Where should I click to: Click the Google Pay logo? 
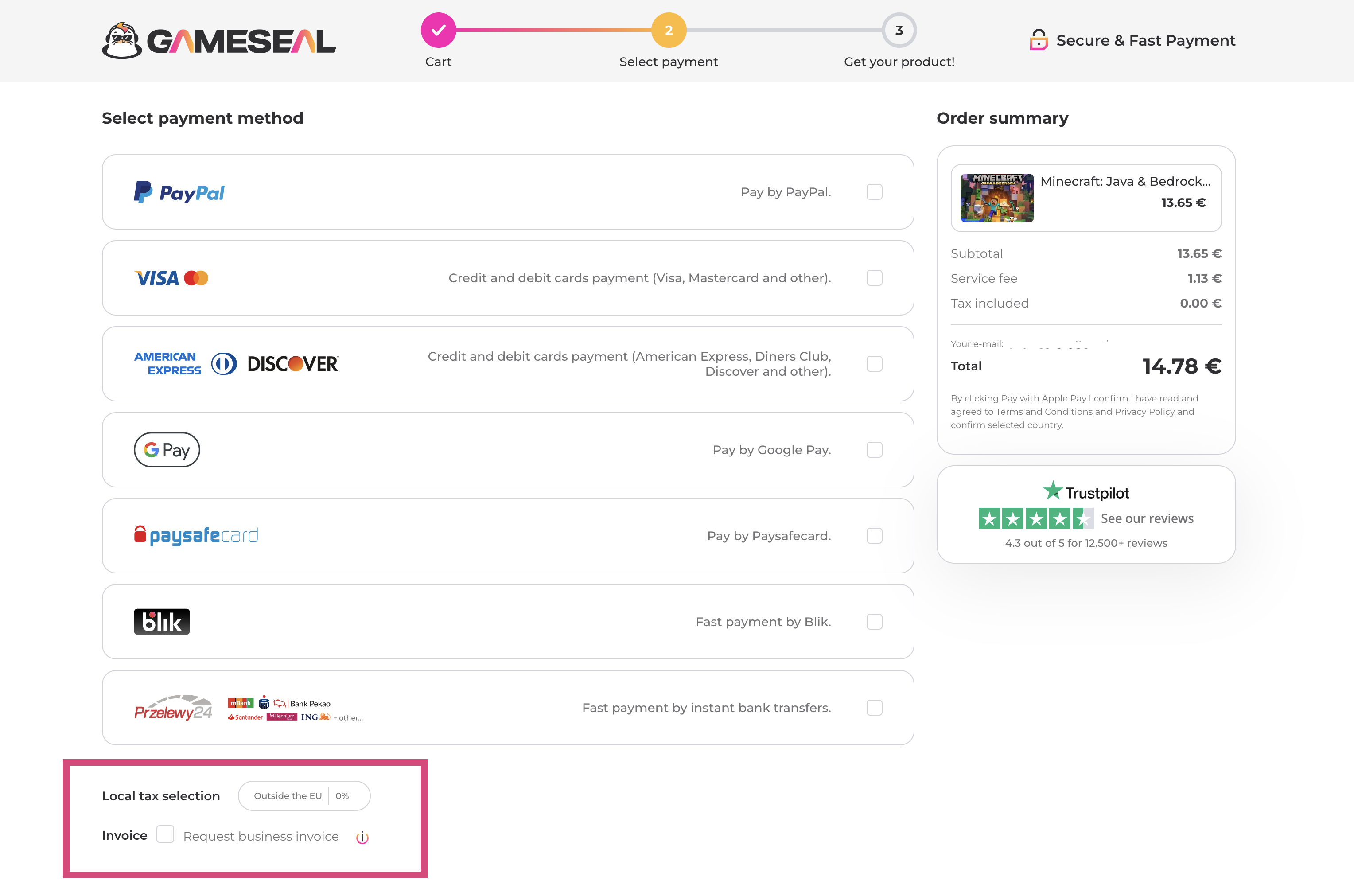coord(167,450)
